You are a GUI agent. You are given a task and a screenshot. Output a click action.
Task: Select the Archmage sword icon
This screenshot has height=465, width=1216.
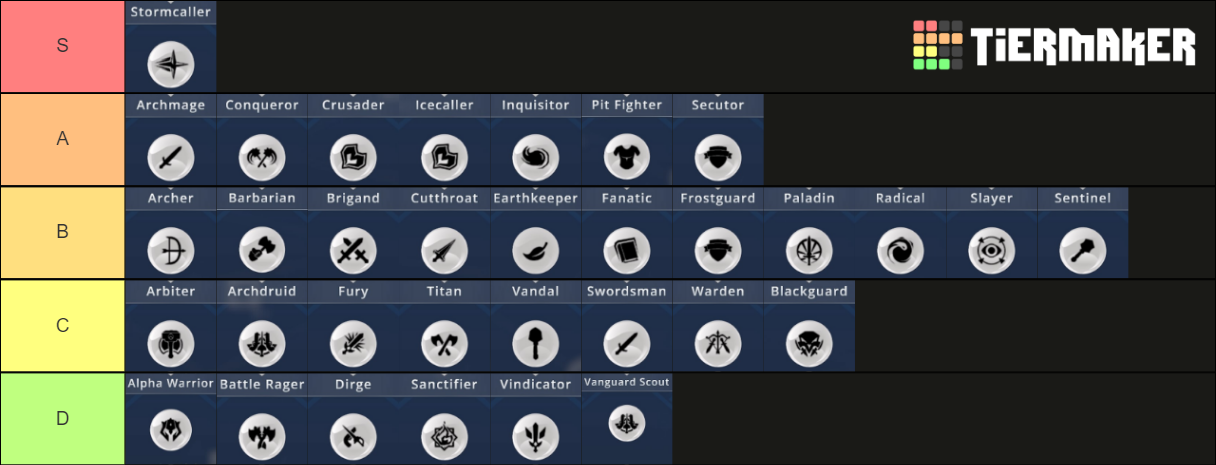(x=170, y=157)
